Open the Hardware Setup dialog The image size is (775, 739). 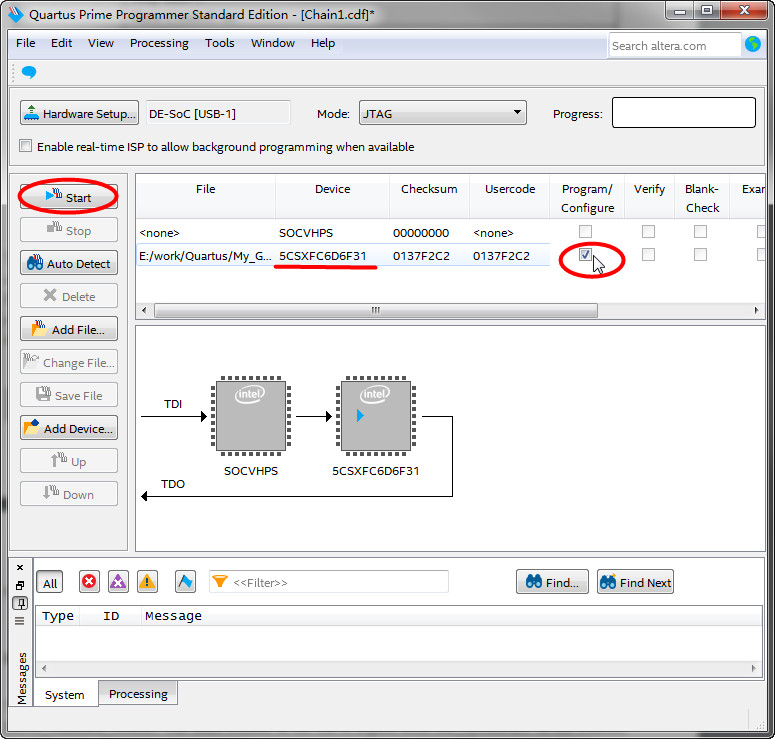[80, 113]
